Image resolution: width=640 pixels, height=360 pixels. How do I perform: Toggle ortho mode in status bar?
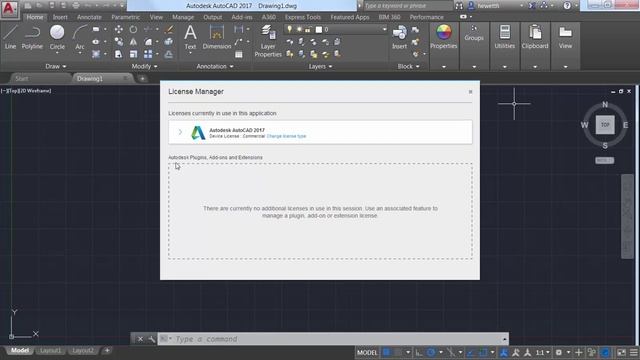419,352
